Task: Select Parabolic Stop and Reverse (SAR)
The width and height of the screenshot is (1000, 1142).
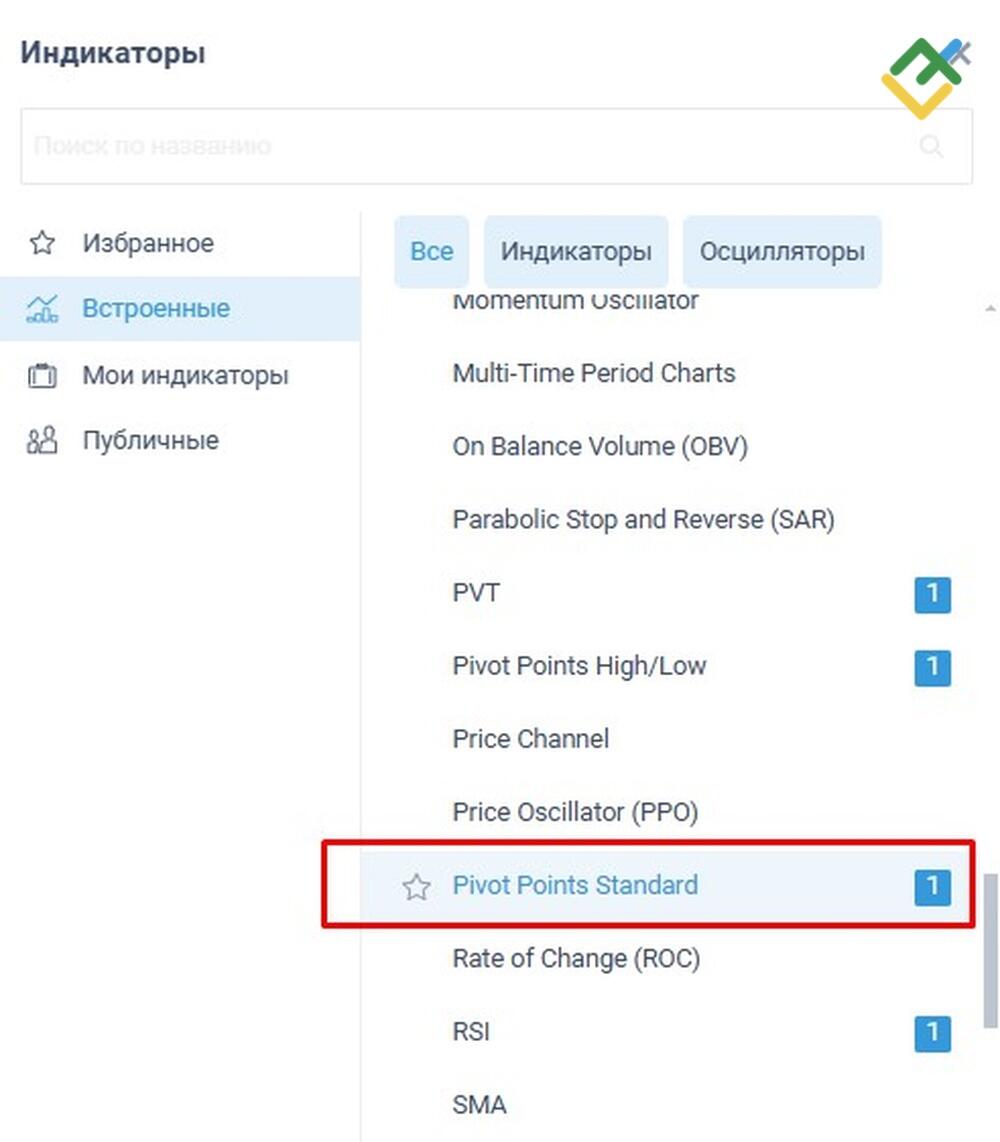Action: tap(643, 520)
